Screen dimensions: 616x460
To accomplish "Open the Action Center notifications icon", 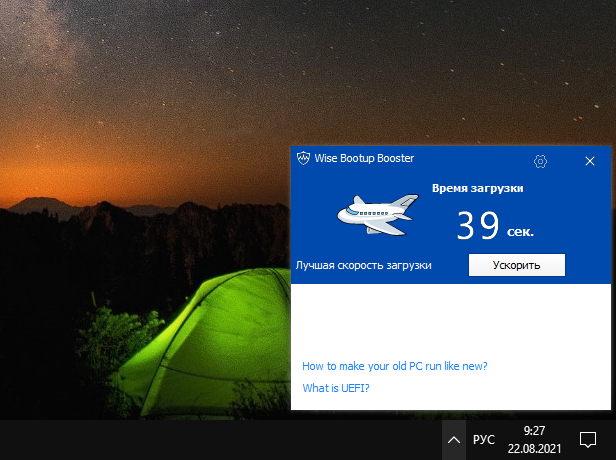I will click(x=588, y=440).
